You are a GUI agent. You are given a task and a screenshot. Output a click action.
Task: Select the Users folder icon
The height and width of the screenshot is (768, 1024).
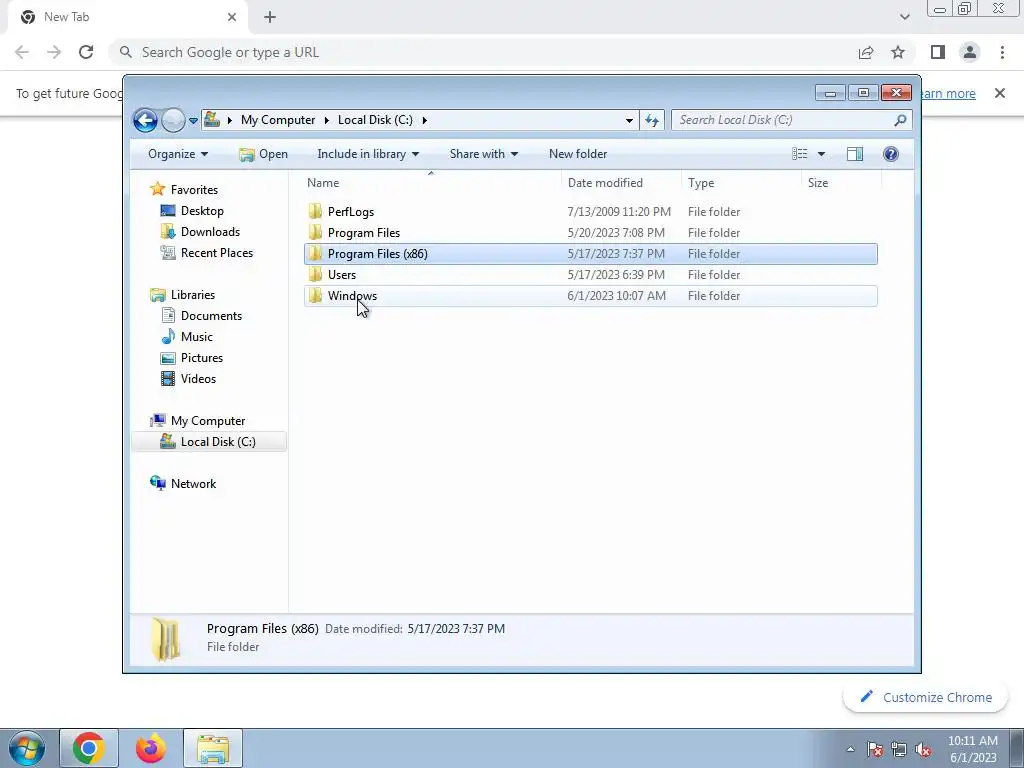[x=315, y=274]
